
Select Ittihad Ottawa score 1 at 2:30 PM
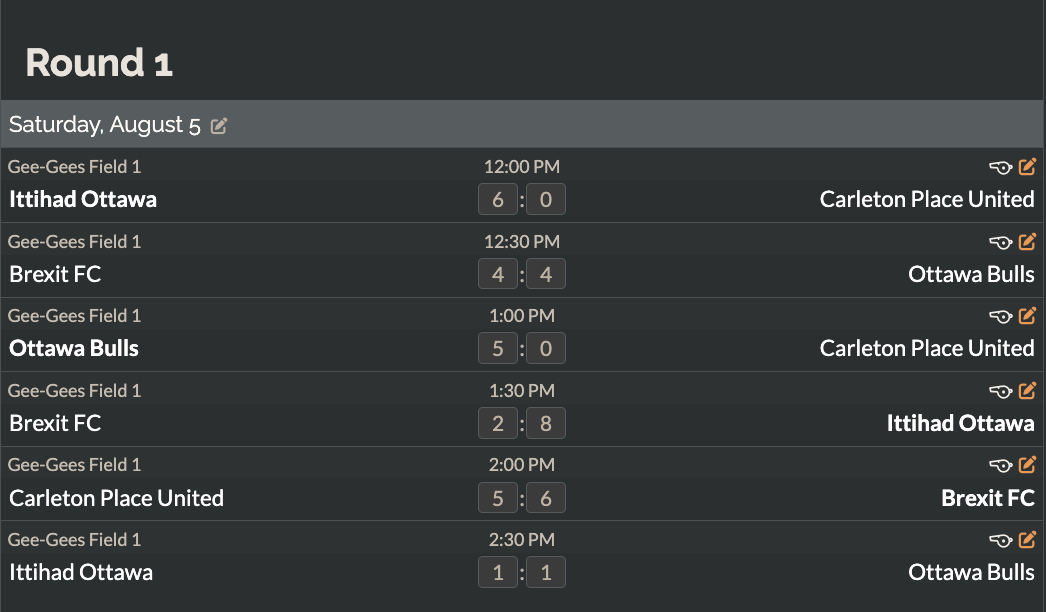click(x=498, y=572)
